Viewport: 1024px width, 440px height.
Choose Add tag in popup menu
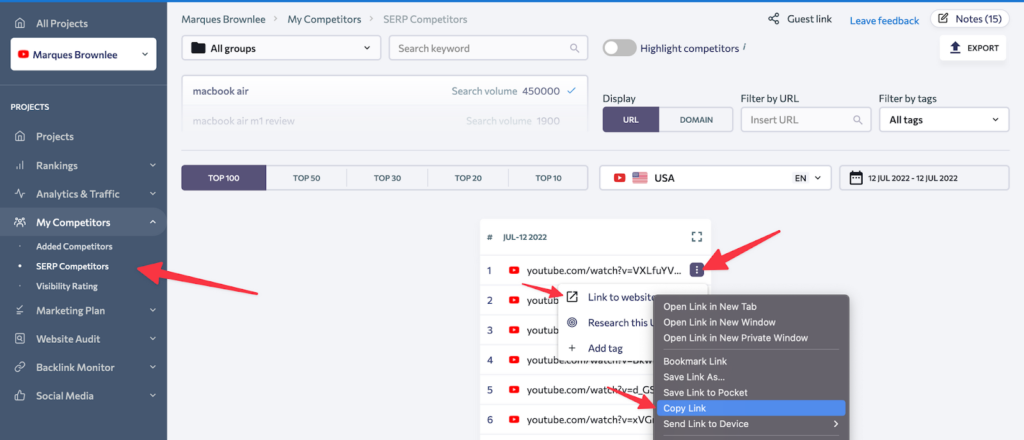[x=605, y=349]
